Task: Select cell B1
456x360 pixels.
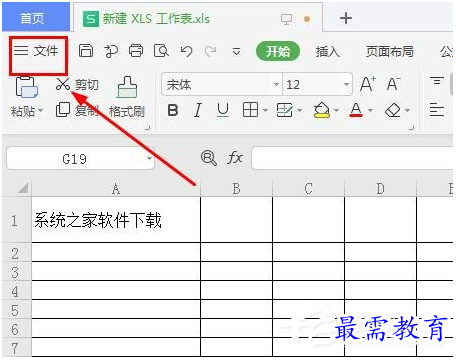Action: click(236, 220)
